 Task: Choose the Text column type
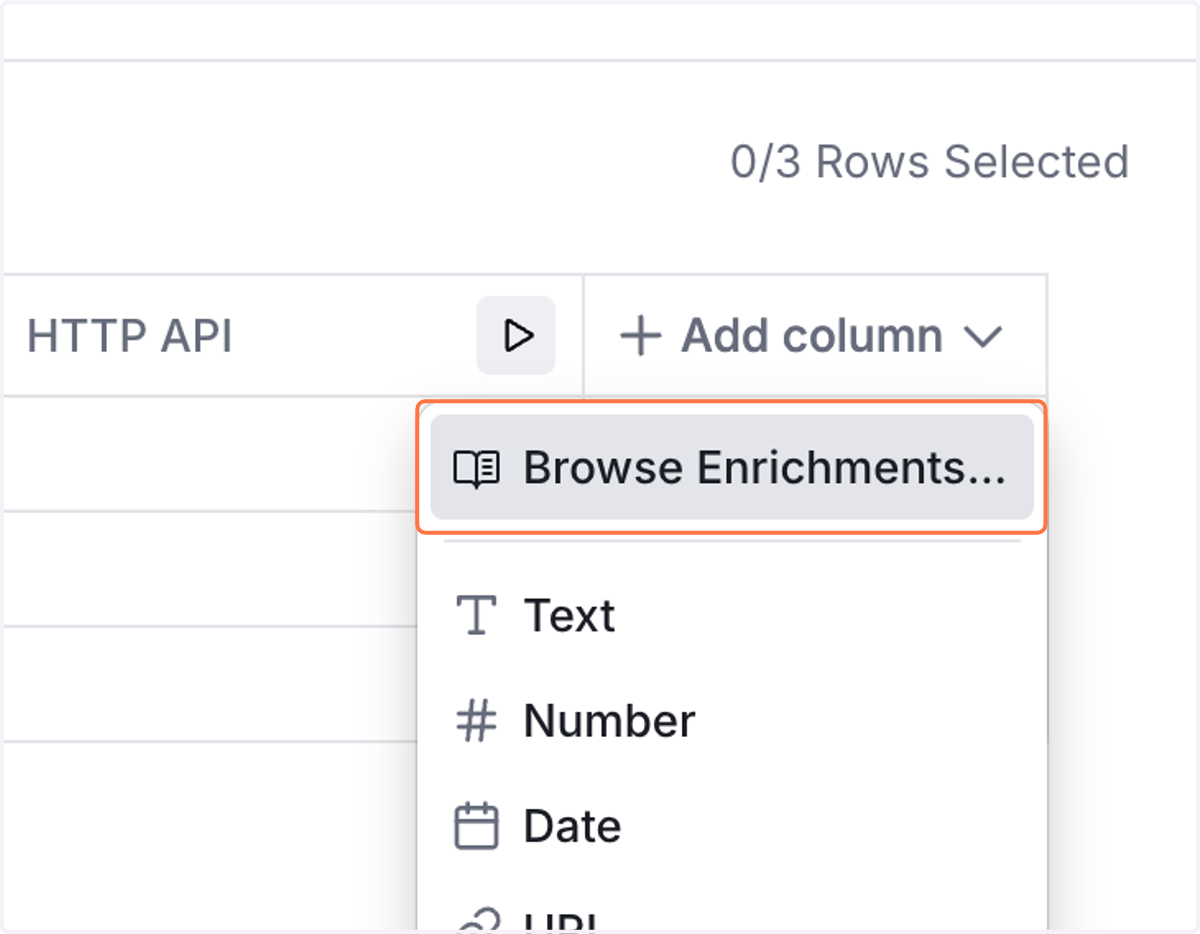point(732,615)
